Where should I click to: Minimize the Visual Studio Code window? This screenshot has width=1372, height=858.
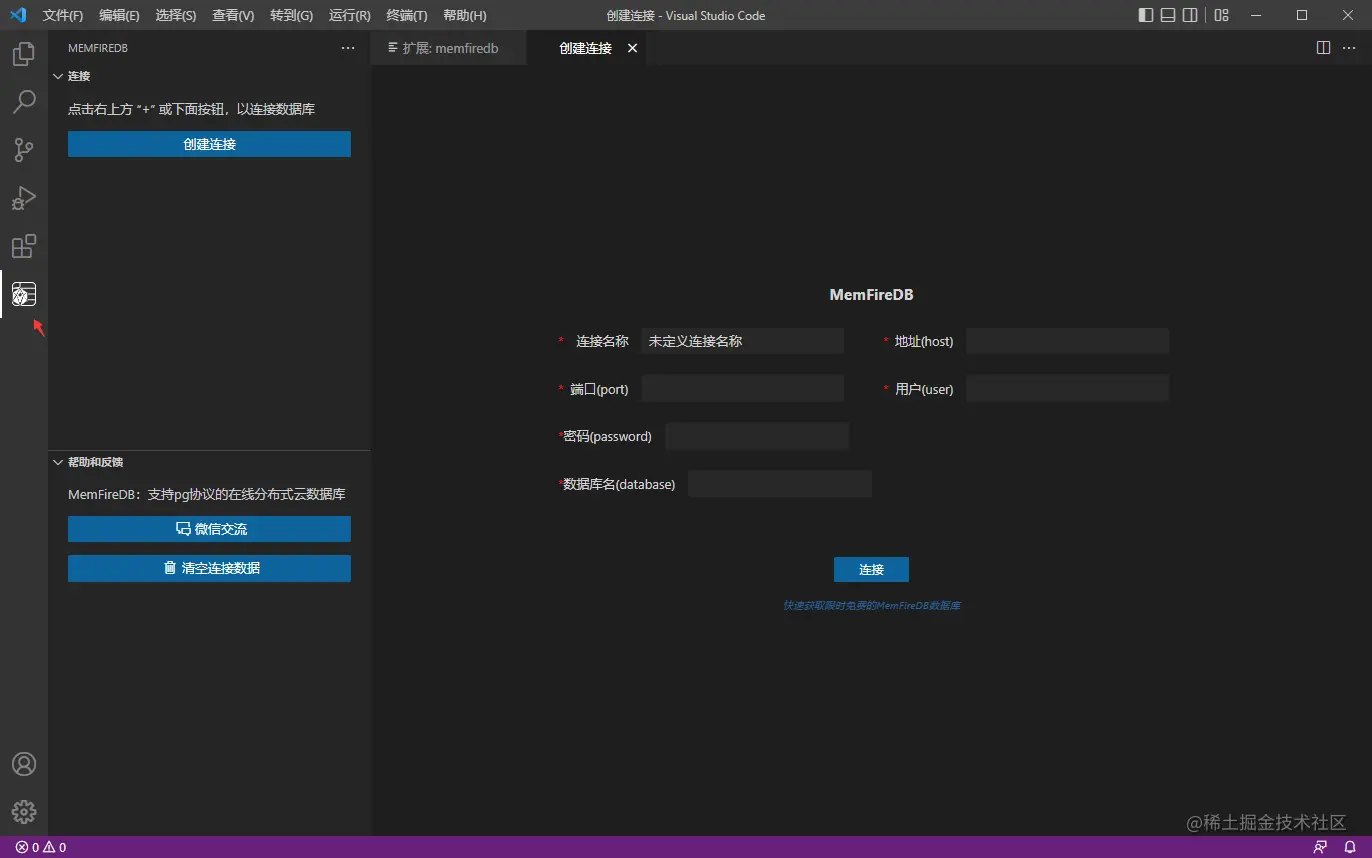click(x=1257, y=15)
